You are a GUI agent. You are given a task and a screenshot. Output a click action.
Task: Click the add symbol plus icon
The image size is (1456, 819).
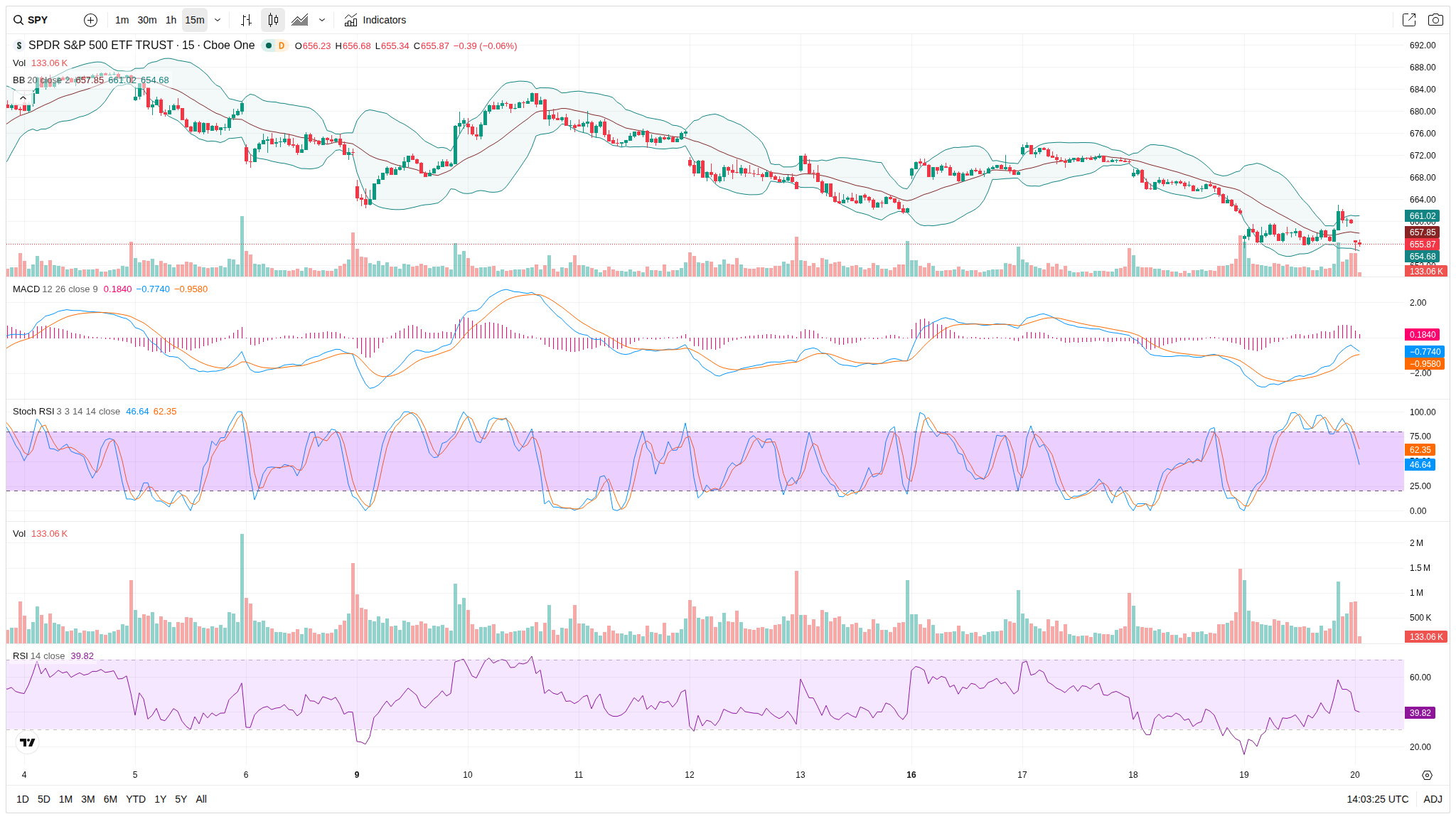tap(90, 20)
